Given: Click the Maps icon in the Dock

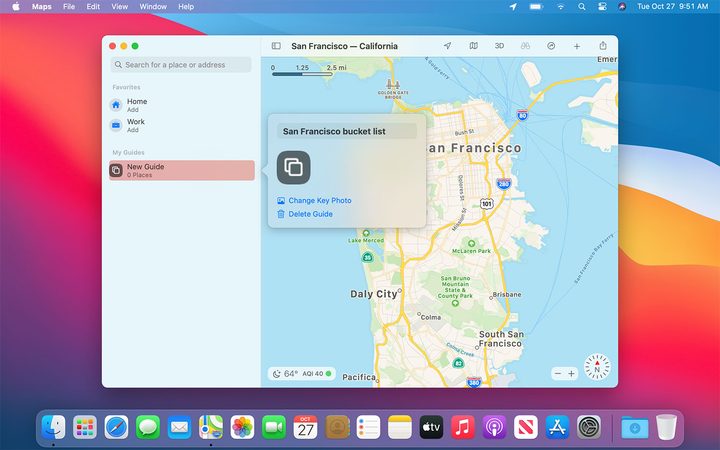Looking at the screenshot, I should pos(211,427).
